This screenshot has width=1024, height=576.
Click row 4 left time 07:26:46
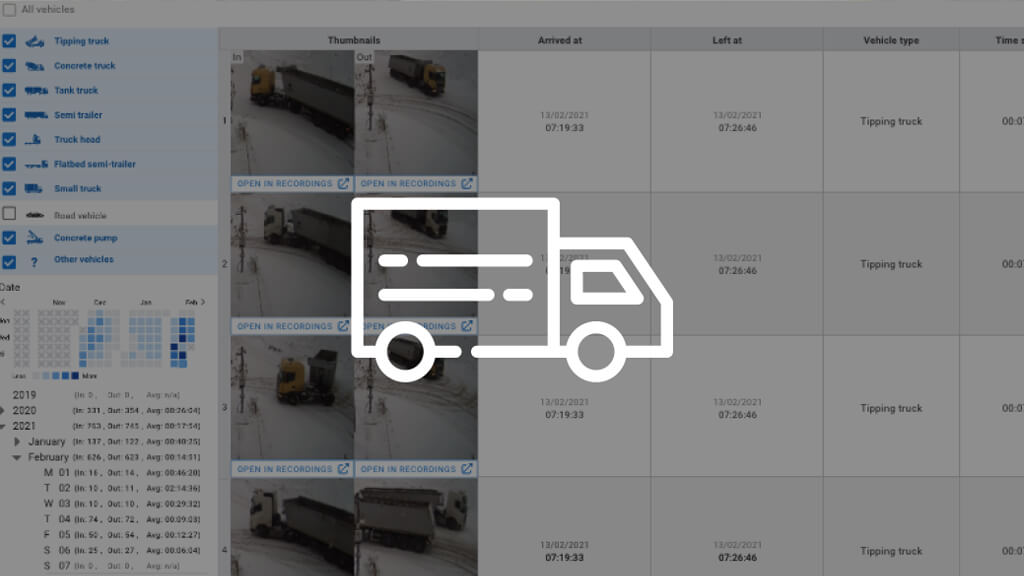737,558
